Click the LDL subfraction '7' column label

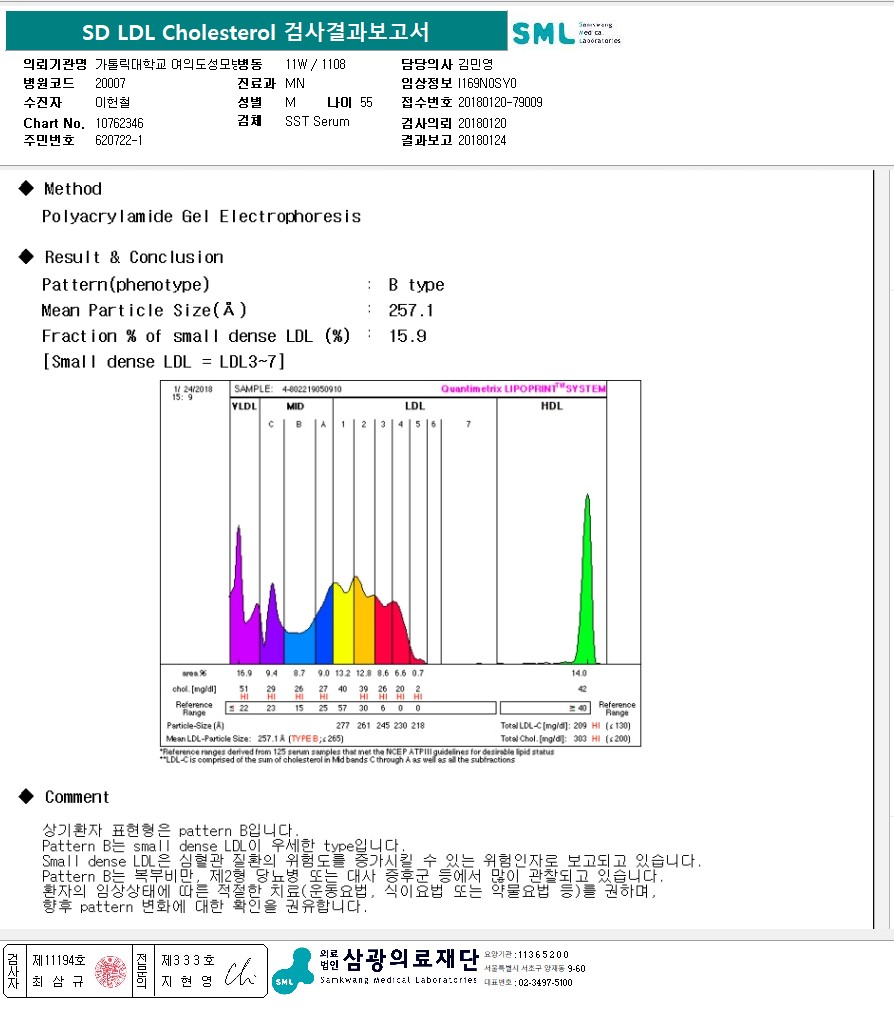[x=469, y=424]
